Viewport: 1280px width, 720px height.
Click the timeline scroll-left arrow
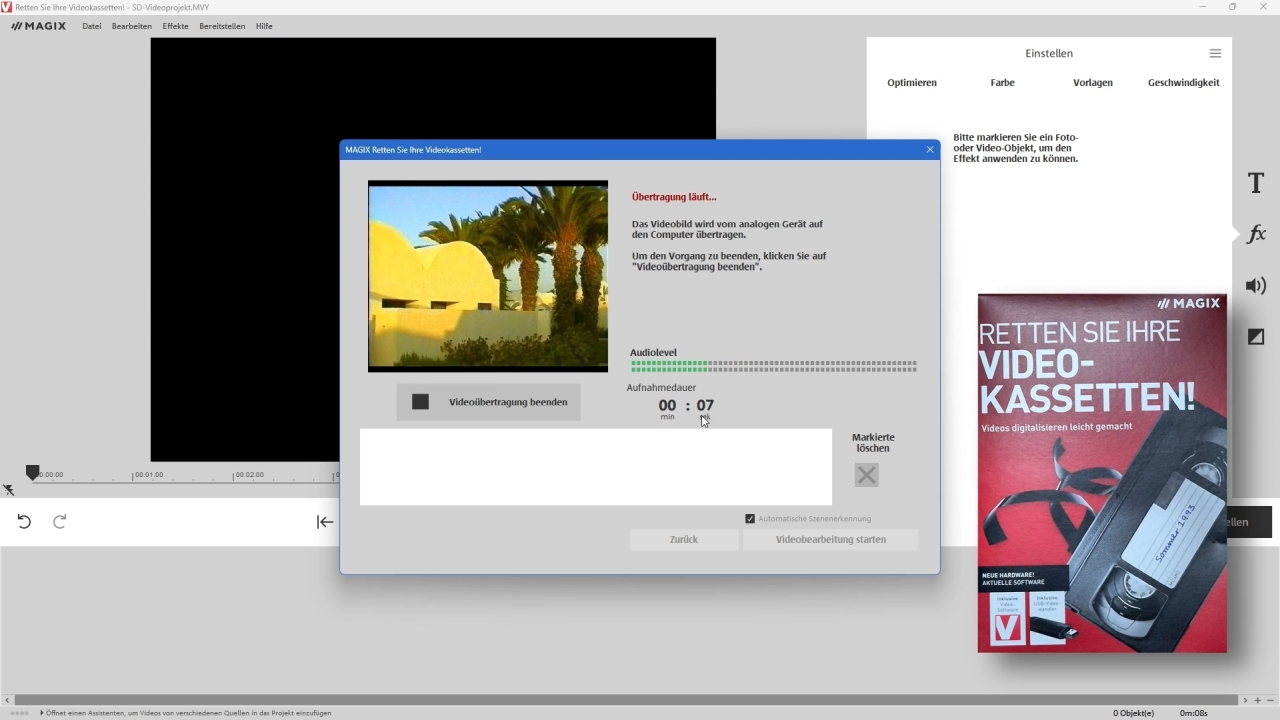[x=8, y=700]
